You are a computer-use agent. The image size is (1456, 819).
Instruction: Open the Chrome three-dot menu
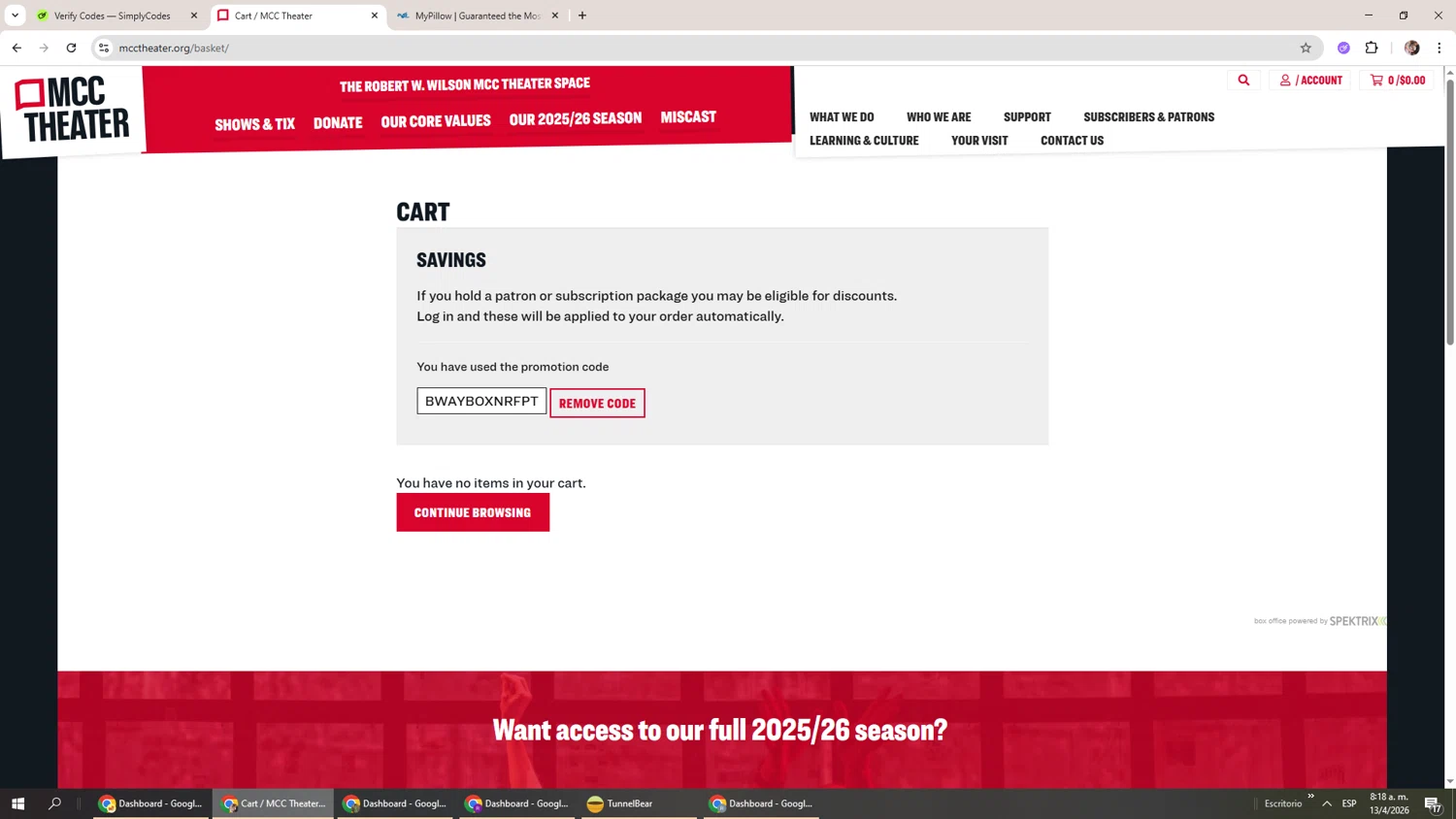coord(1439,48)
